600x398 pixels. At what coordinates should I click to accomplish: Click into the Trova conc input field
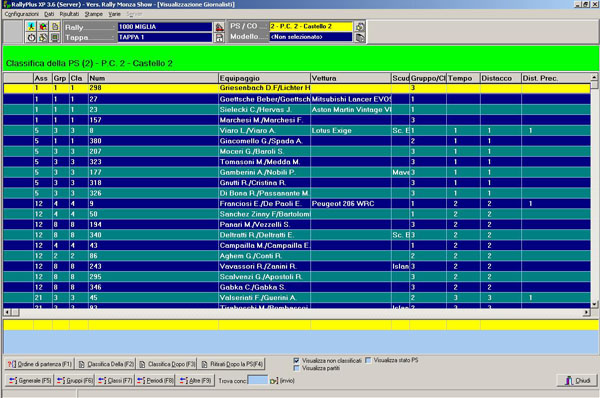[x=258, y=380]
